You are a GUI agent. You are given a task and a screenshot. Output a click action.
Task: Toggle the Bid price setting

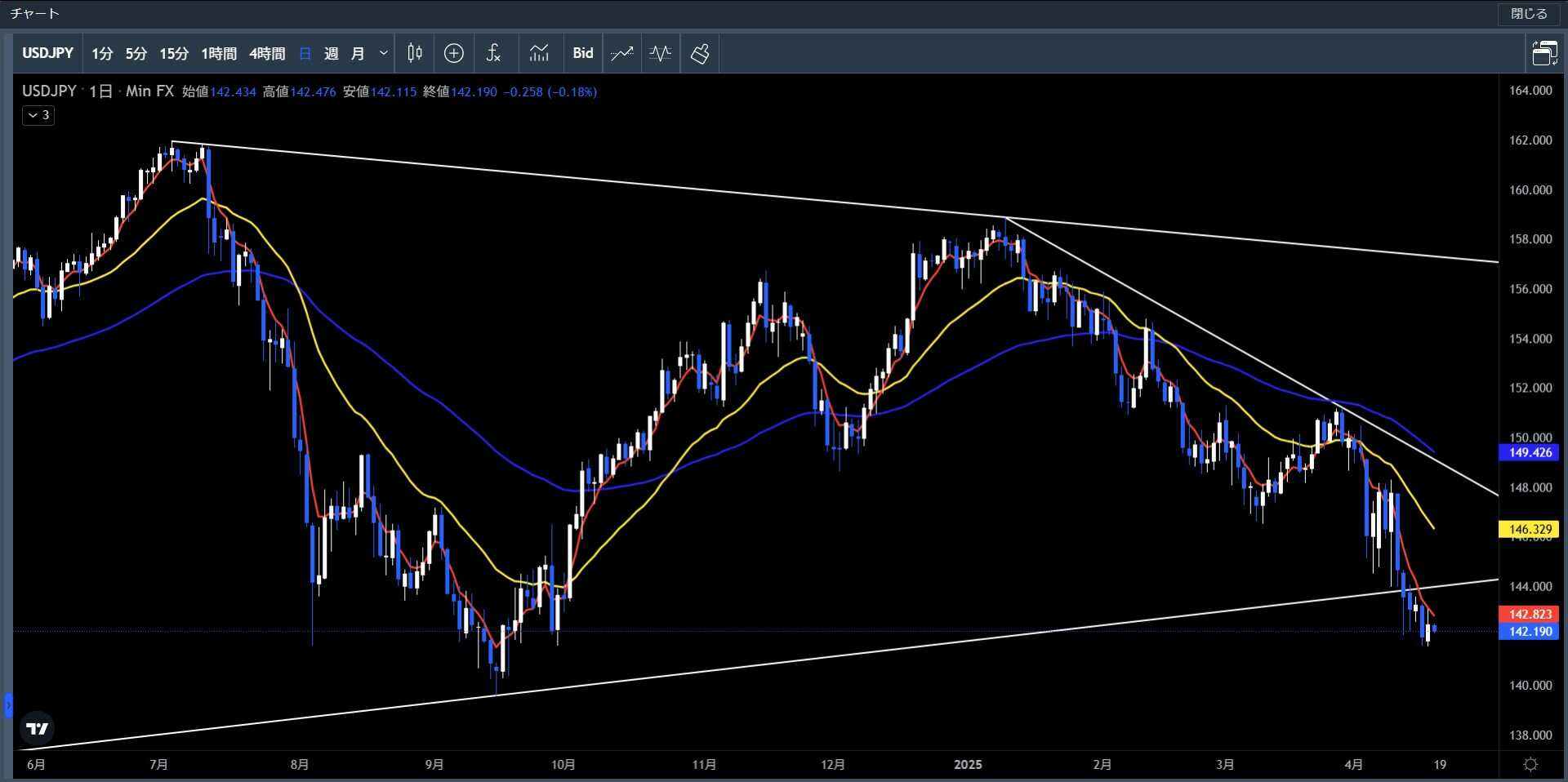583,53
